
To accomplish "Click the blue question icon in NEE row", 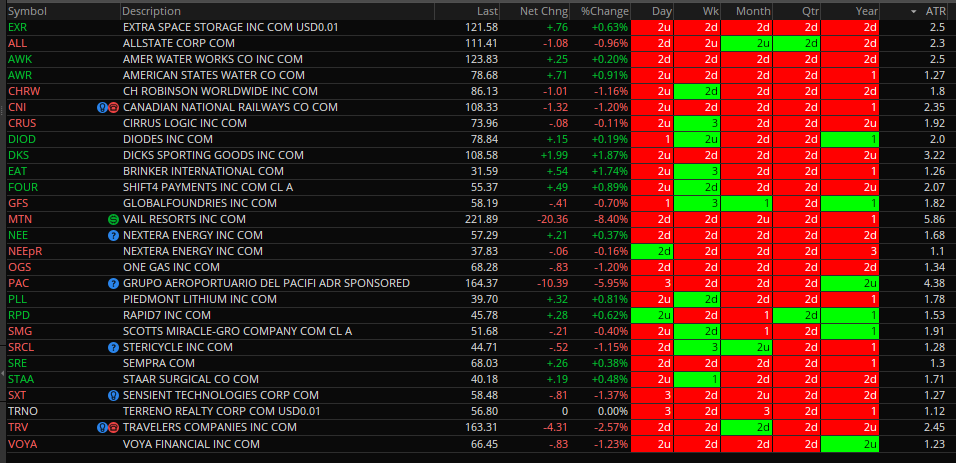I will [113, 235].
